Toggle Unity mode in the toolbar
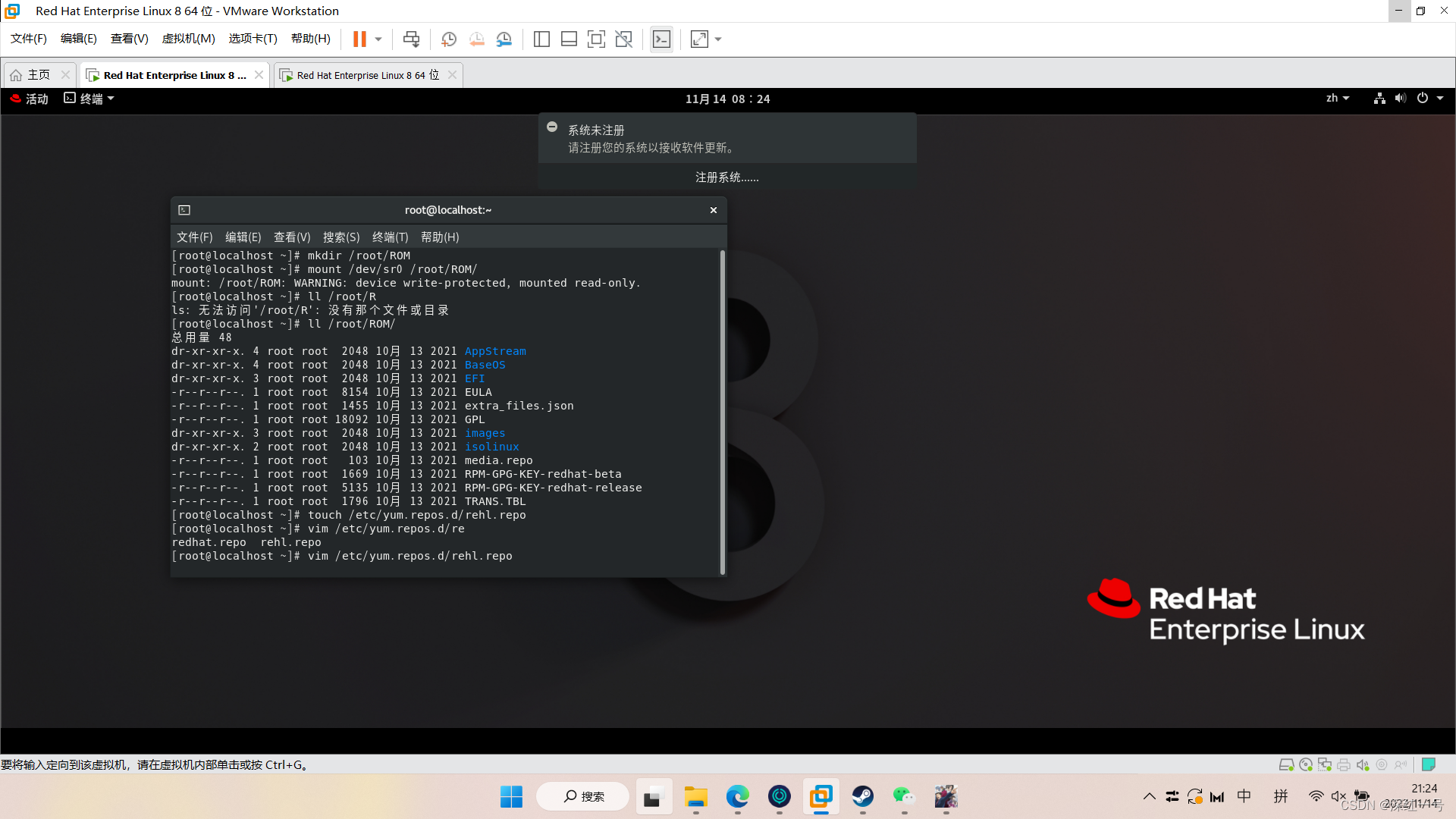Screen dimensions: 1456x819 tap(623, 39)
